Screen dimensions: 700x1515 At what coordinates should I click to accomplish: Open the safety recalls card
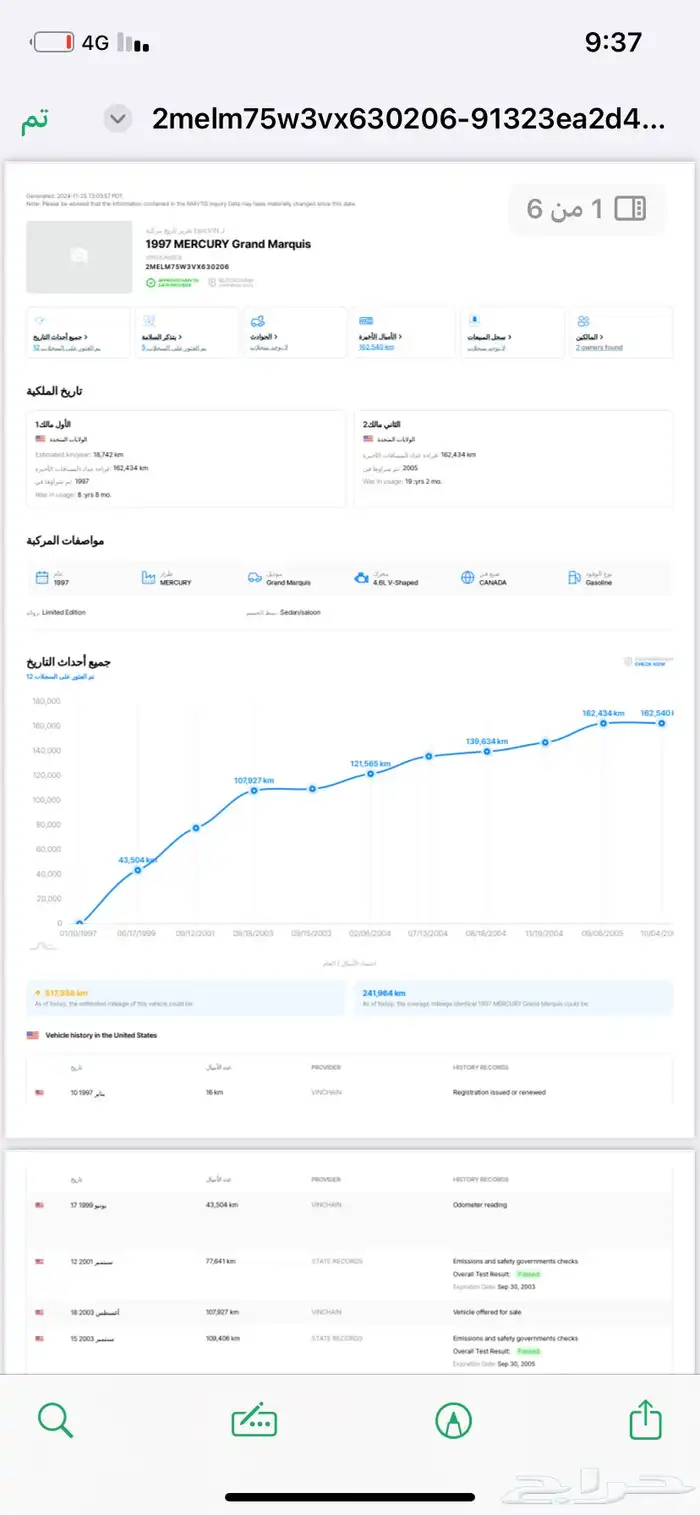coord(187,332)
